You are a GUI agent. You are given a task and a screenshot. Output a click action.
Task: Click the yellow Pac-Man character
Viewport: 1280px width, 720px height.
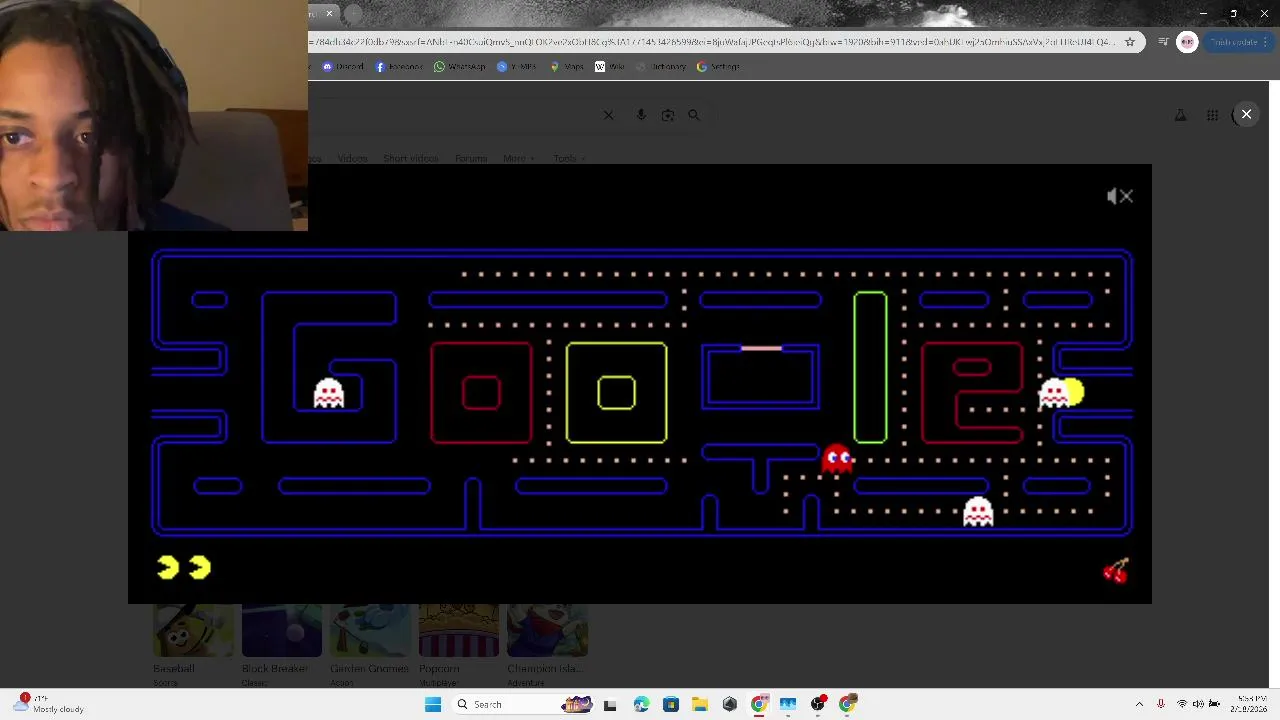click(x=1073, y=392)
